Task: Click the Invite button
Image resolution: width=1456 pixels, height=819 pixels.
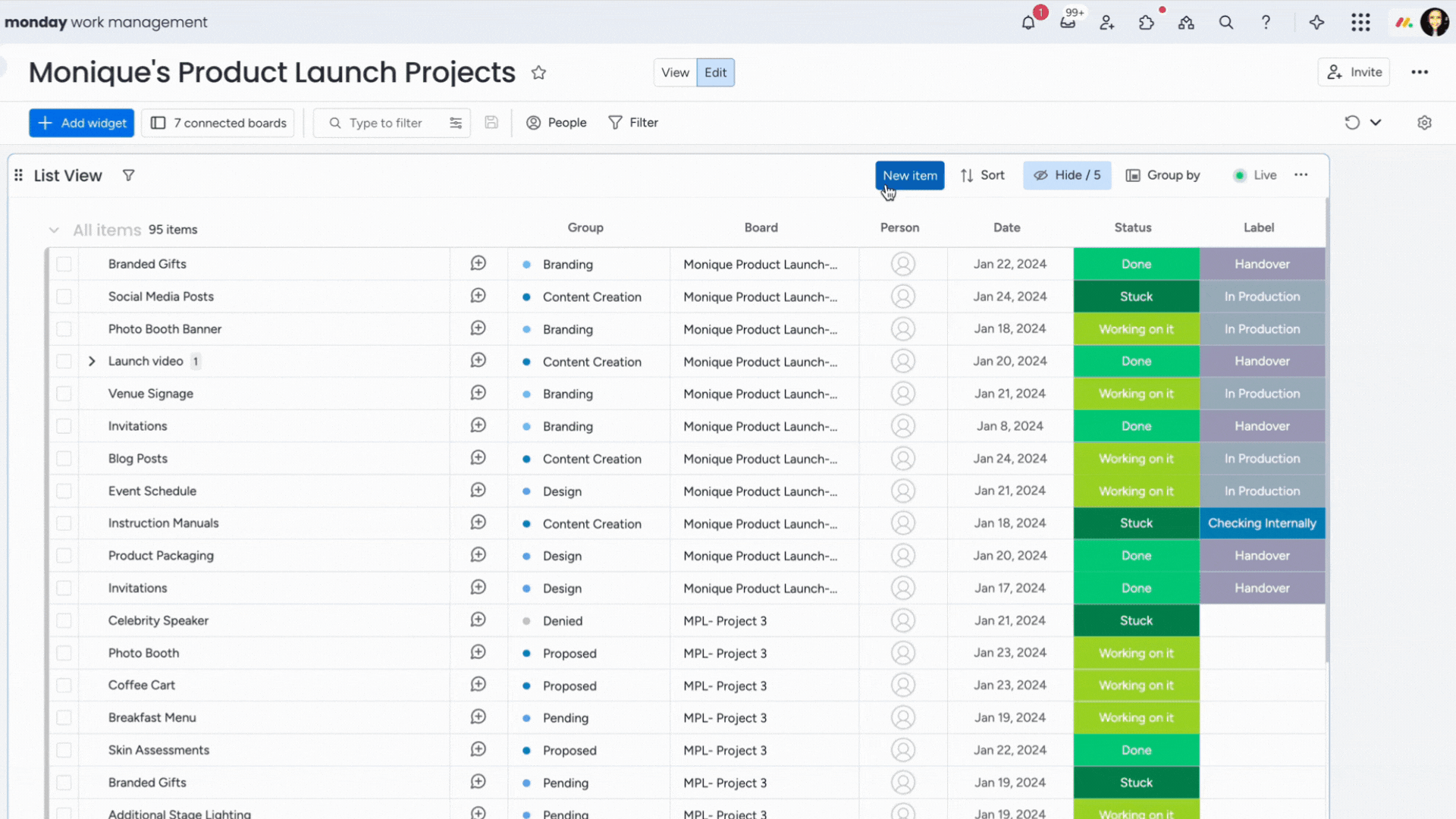Action: [1354, 72]
